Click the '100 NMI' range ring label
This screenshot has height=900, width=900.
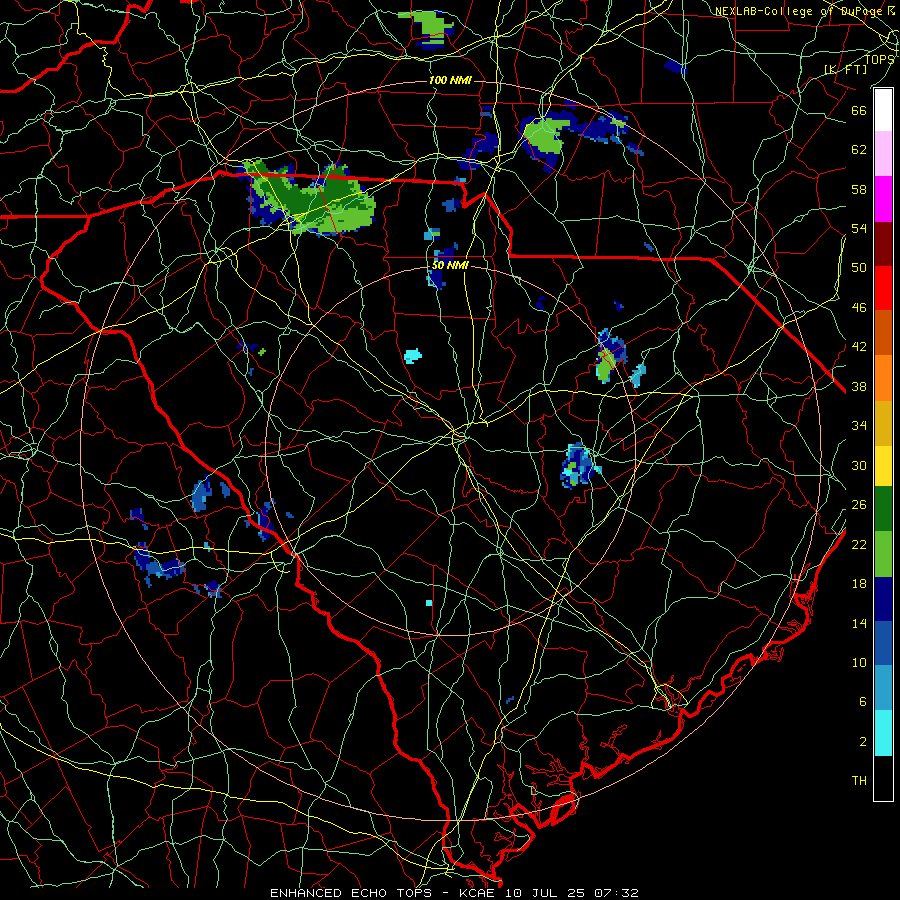pyautogui.click(x=450, y=80)
